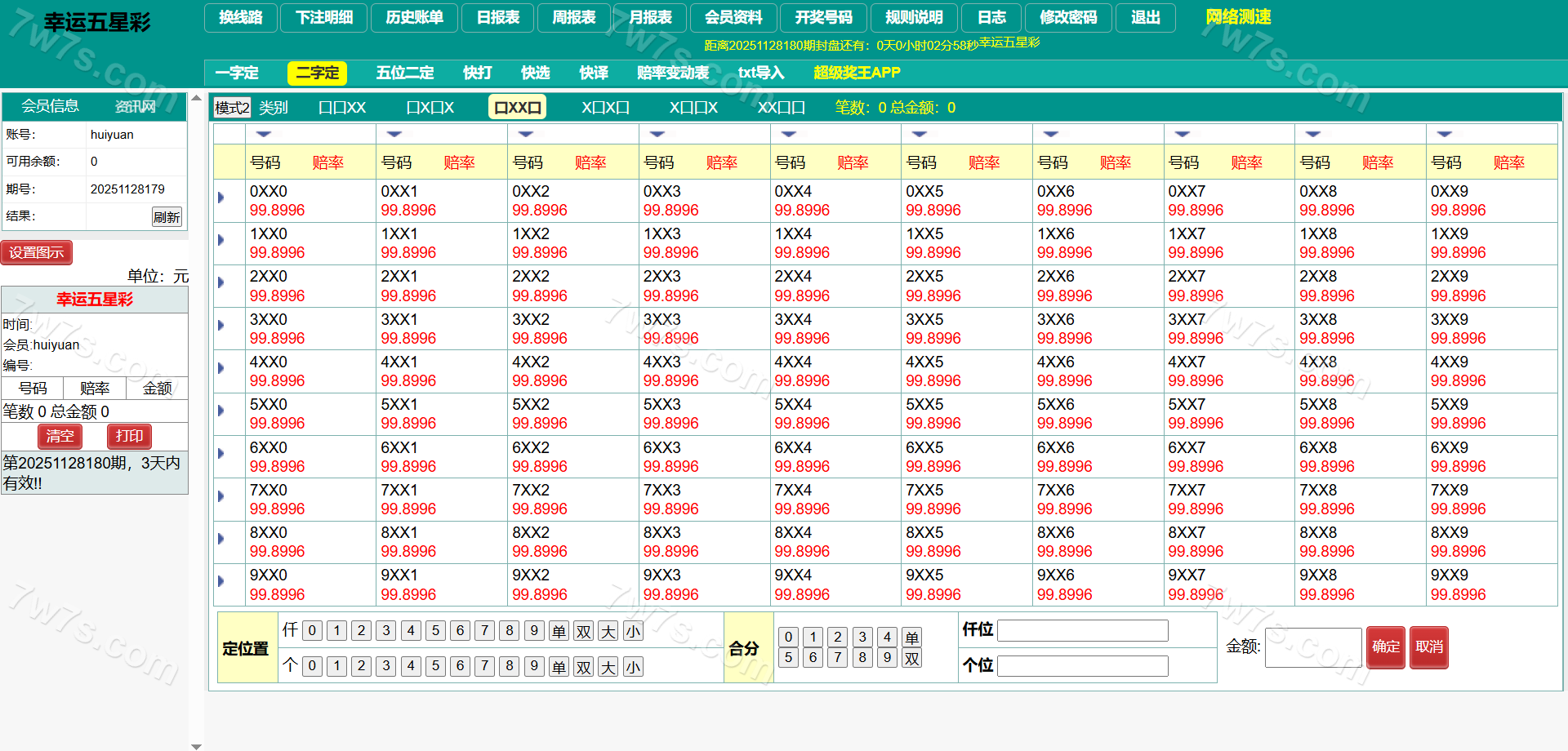Open the dropdown arrow above the 0XX5 column
The image size is (1568, 751).
[920, 134]
